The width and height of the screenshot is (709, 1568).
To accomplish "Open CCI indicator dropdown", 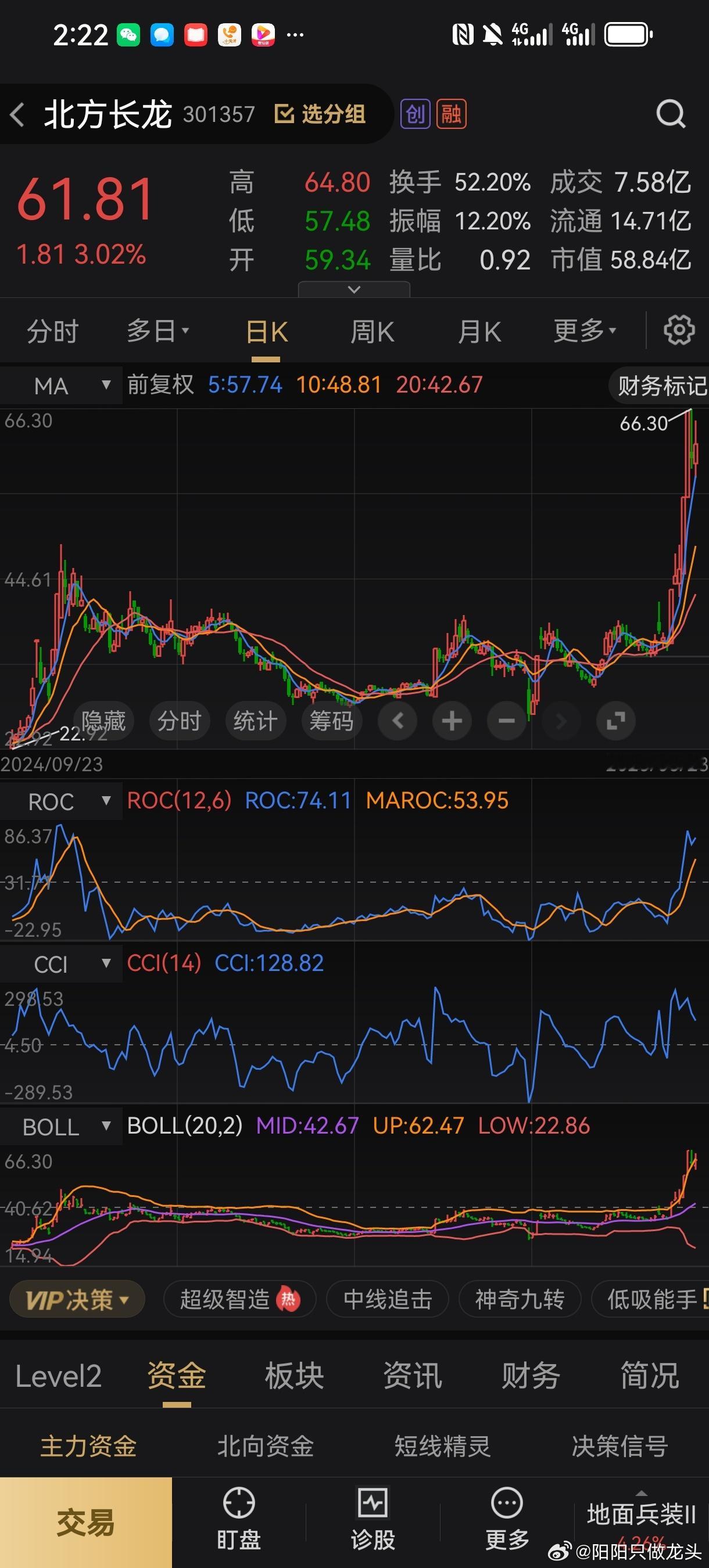I will [x=61, y=963].
